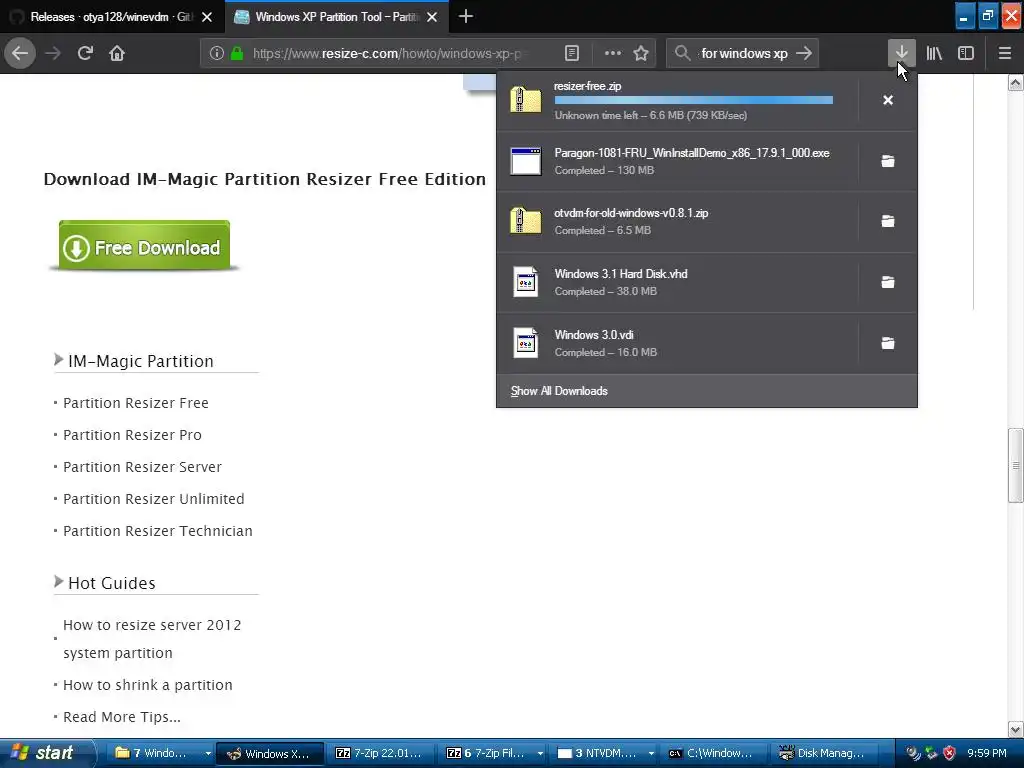This screenshot has height=768, width=1024.
Task: Select Paragon-1081-FRU download entry
Action: [677, 161]
